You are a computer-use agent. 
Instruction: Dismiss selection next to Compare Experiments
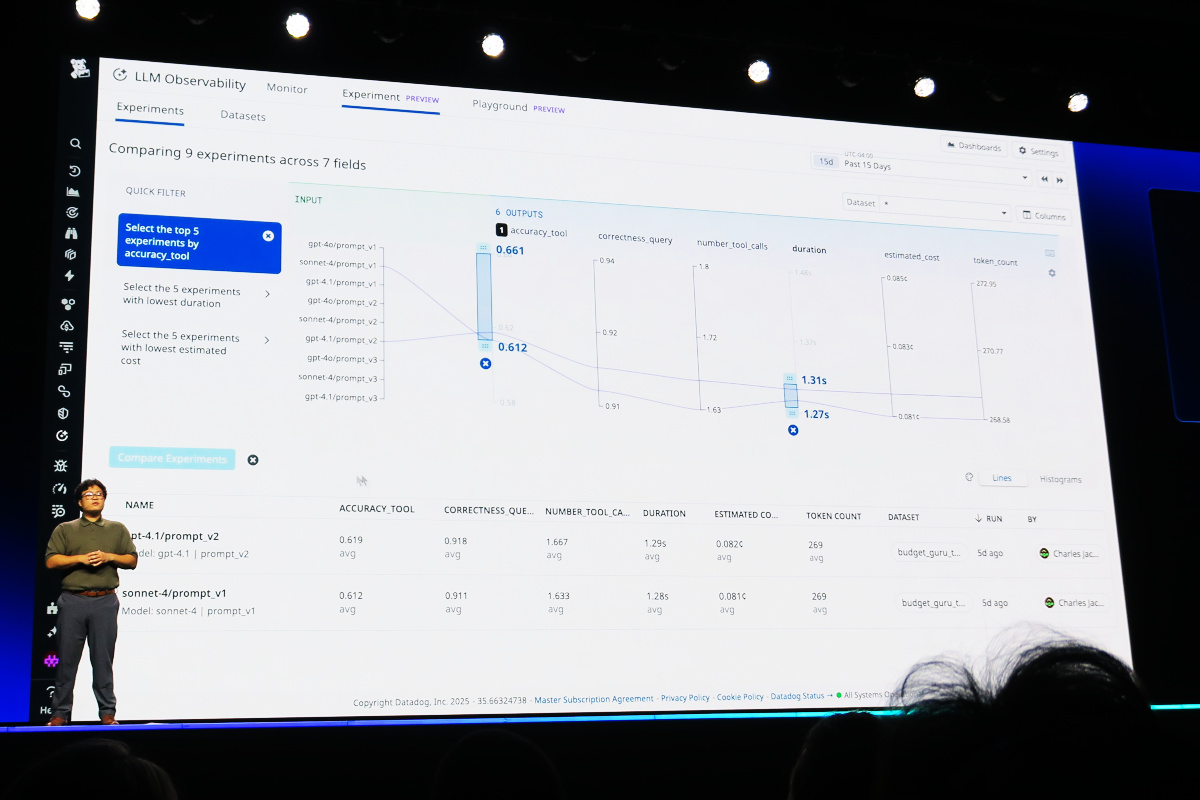click(x=253, y=460)
